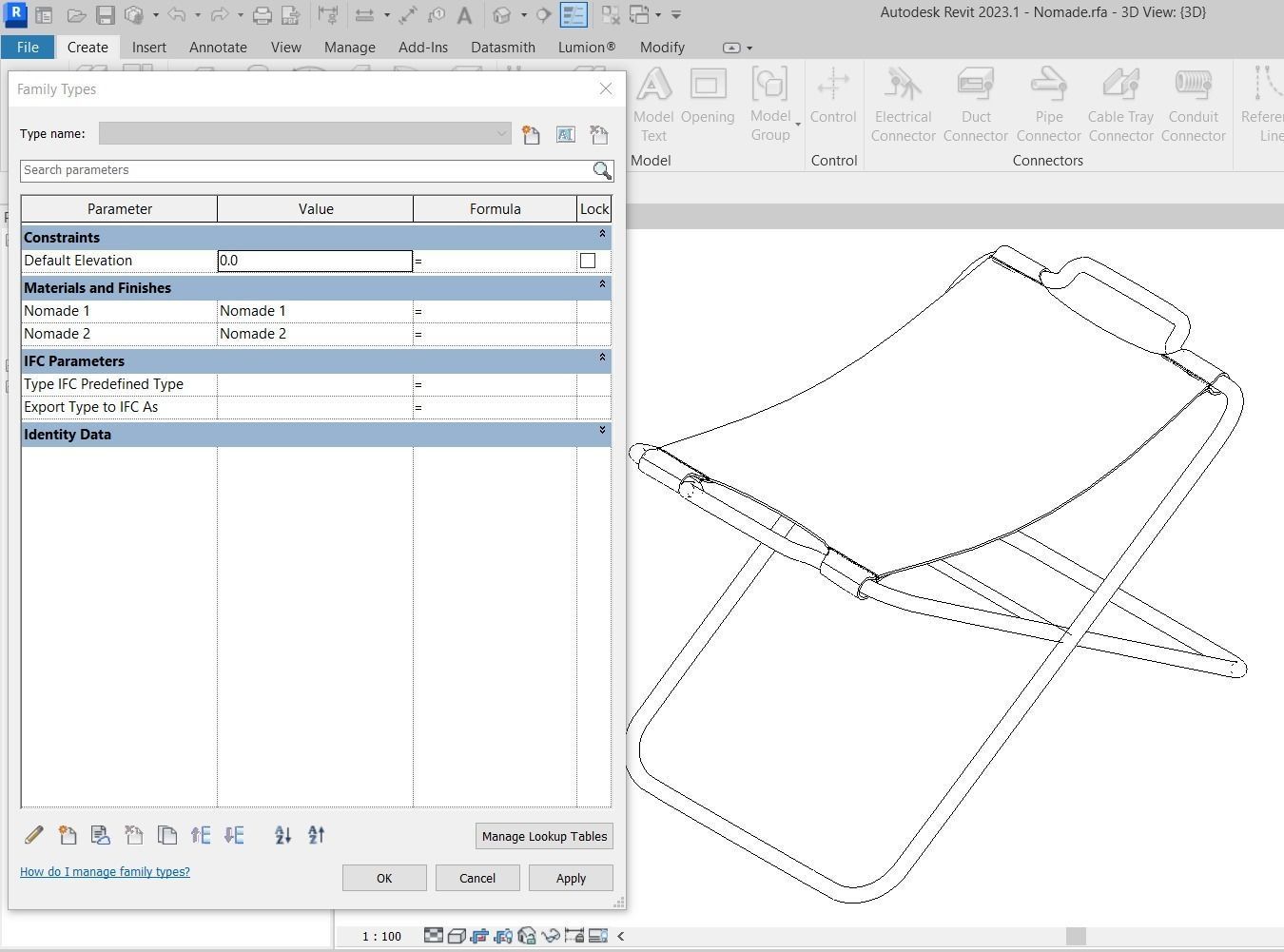Click the view scale 1 : 100 button
Screen dimensions: 1284x952
(381, 936)
